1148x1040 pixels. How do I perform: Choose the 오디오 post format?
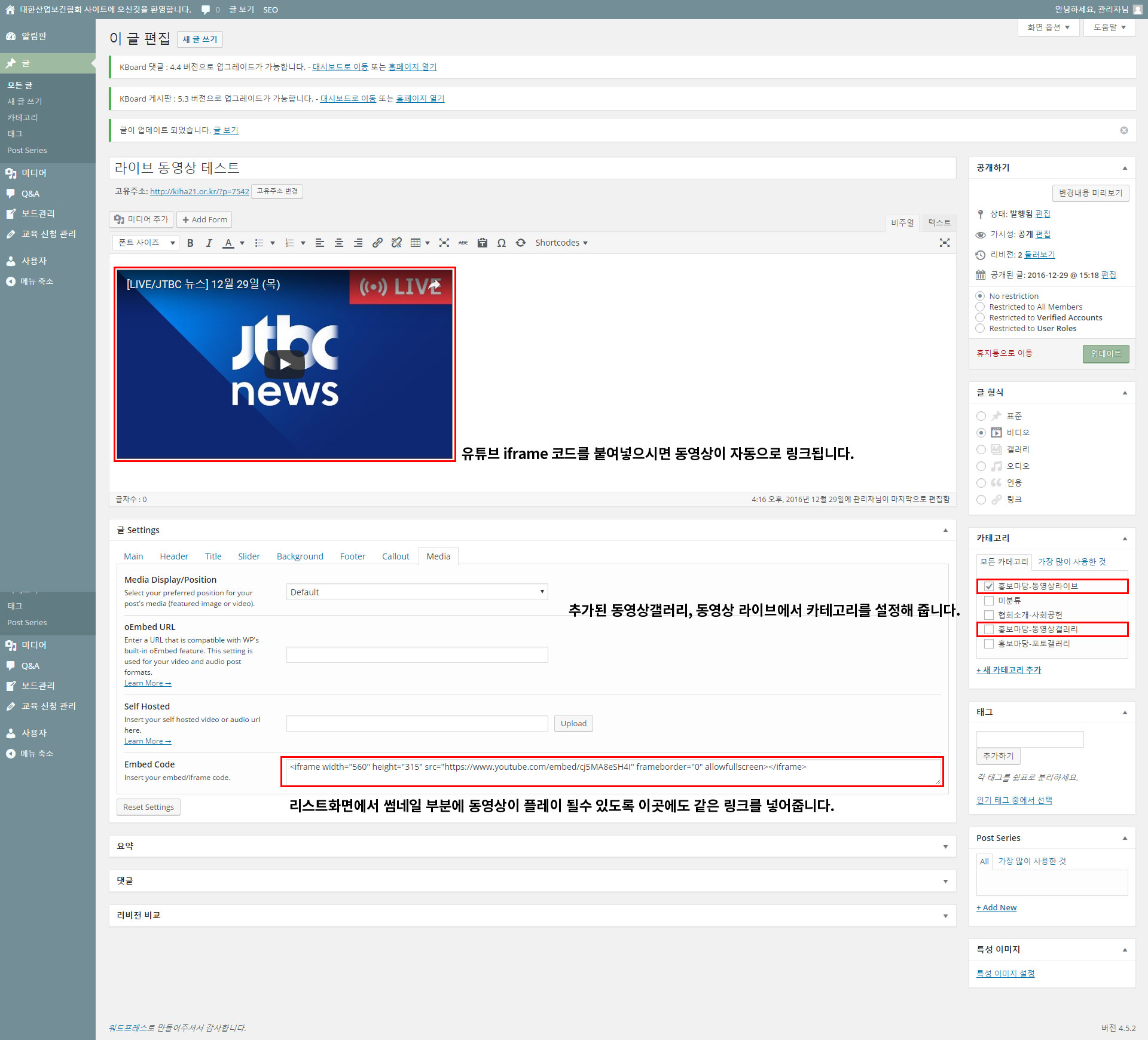pyautogui.click(x=981, y=466)
